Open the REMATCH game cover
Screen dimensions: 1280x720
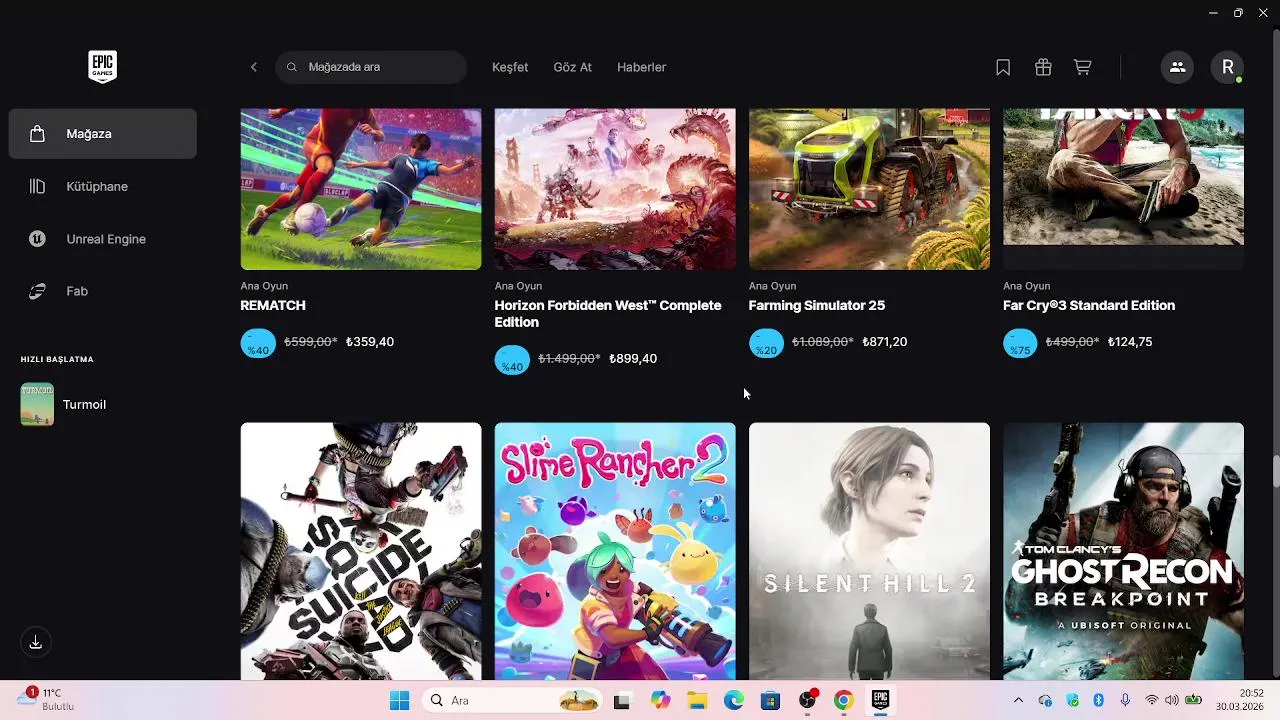tap(361, 189)
